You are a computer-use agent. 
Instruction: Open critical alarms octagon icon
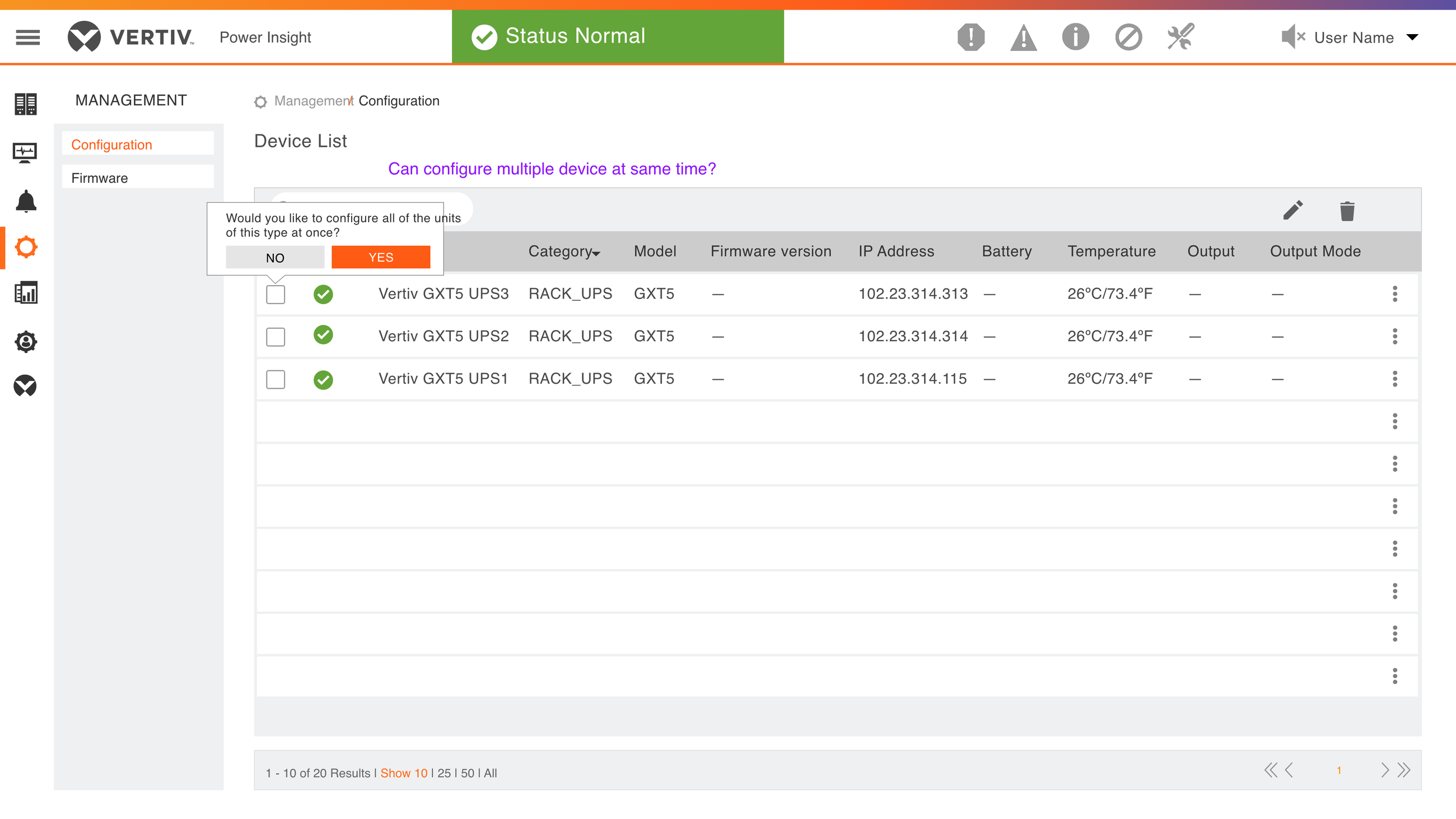click(971, 38)
